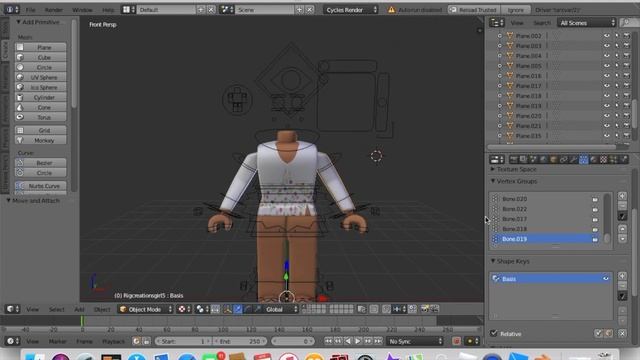Viewport: 640px width, 360px height.
Task: Add a Torus mesh primitive
Action: pos(41,117)
